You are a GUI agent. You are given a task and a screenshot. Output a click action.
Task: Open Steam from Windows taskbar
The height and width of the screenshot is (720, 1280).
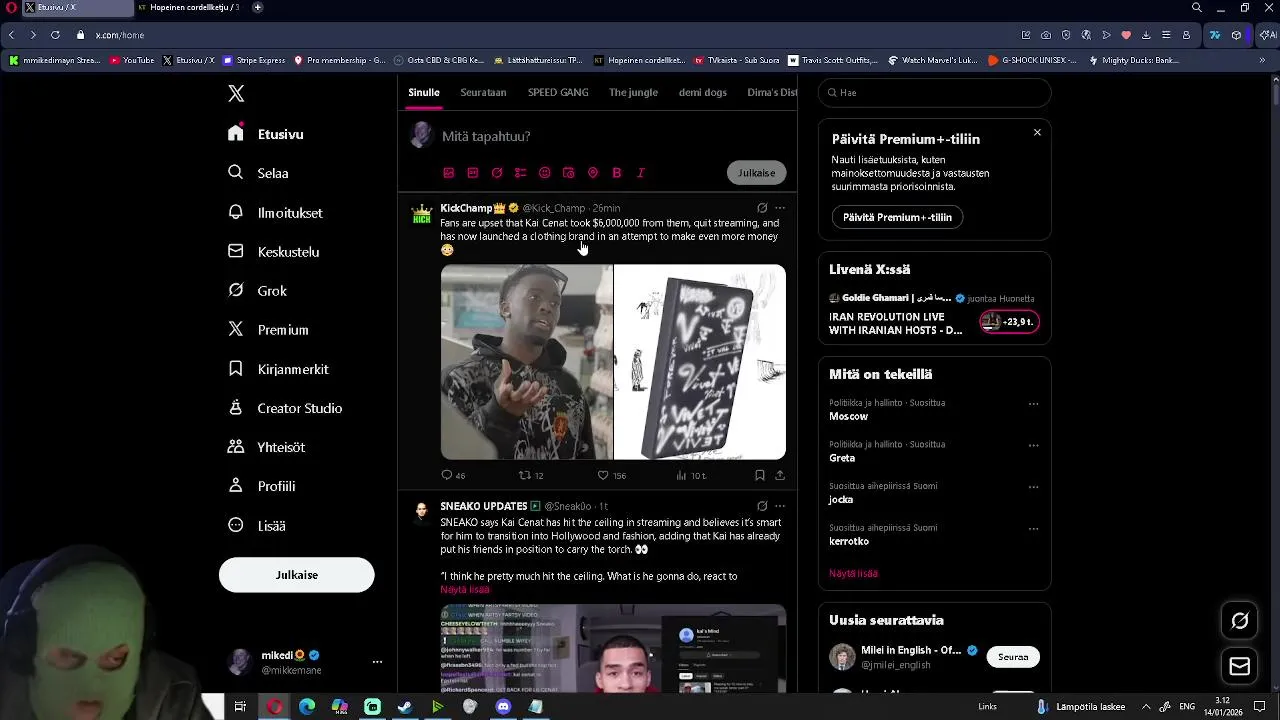[405, 707]
